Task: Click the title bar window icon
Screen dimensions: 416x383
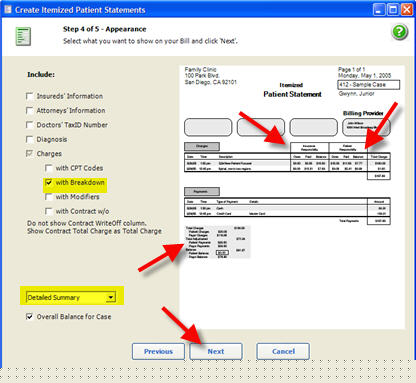Action: tap(8, 9)
